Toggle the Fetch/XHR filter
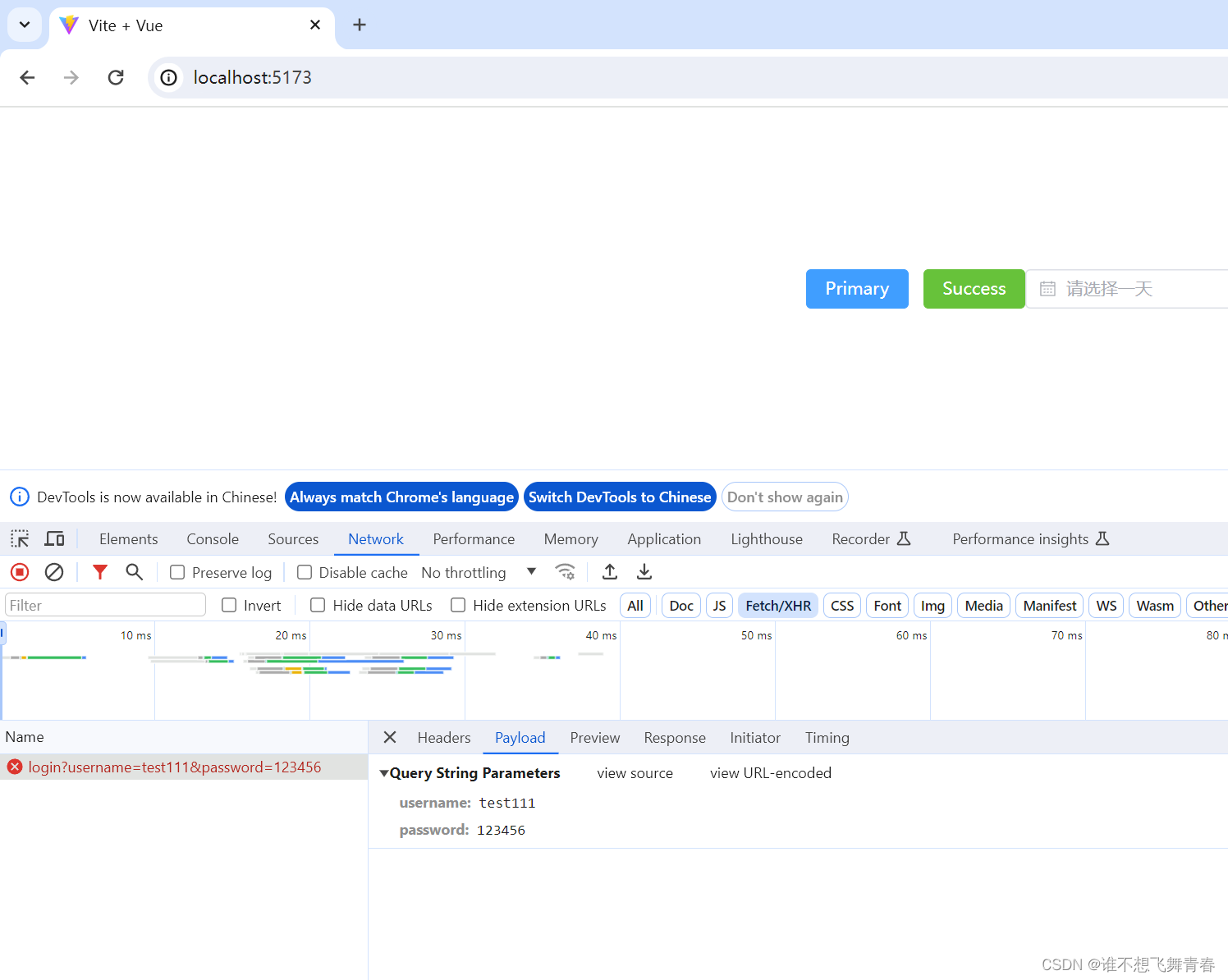 pyautogui.click(x=778, y=605)
